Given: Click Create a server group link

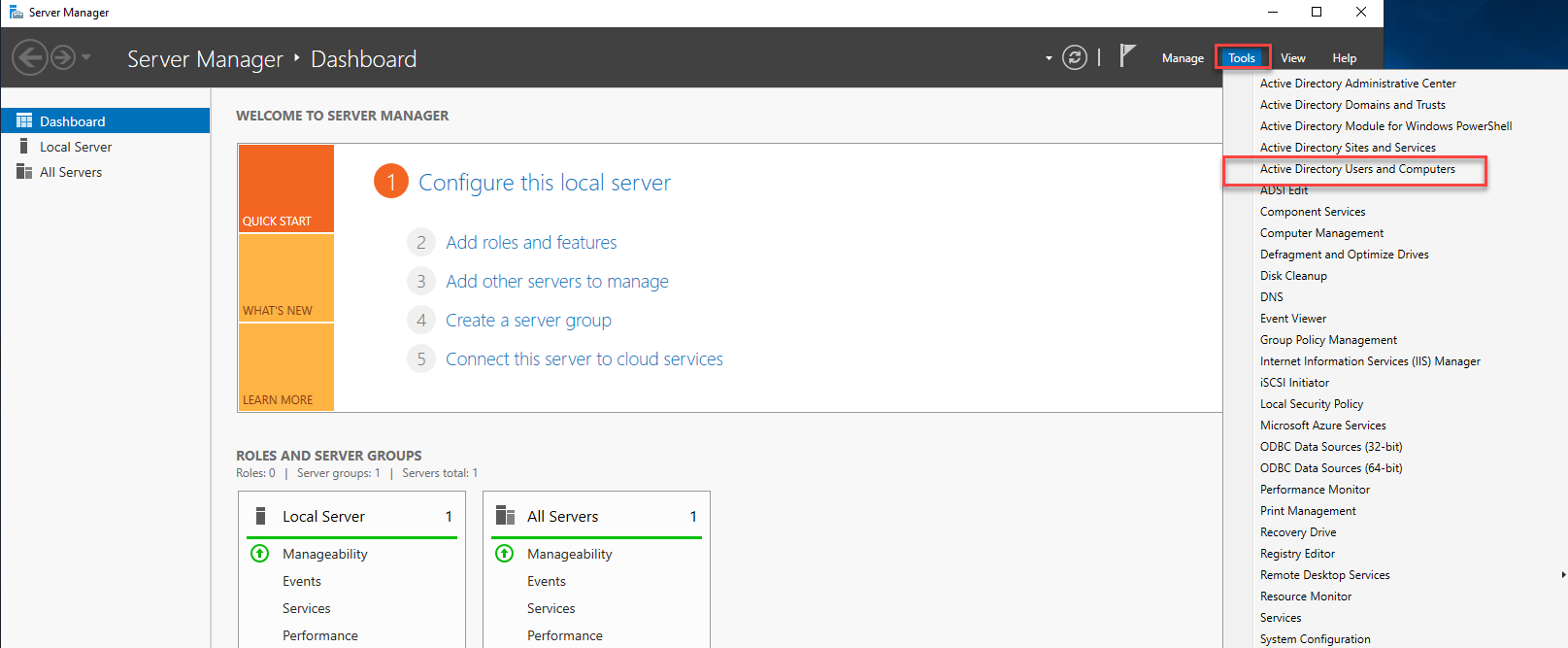Looking at the screenshot, I should tap(528, 320).
